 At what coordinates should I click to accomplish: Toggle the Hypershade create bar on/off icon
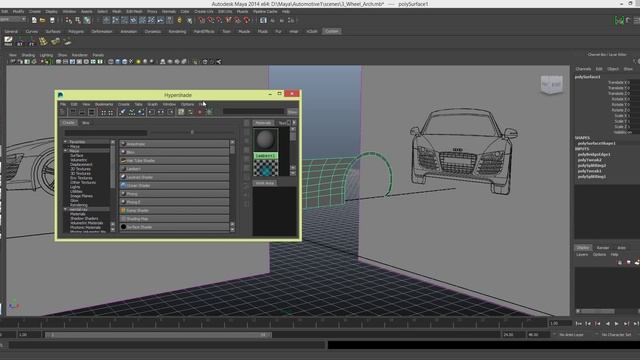tap(63, 112)
